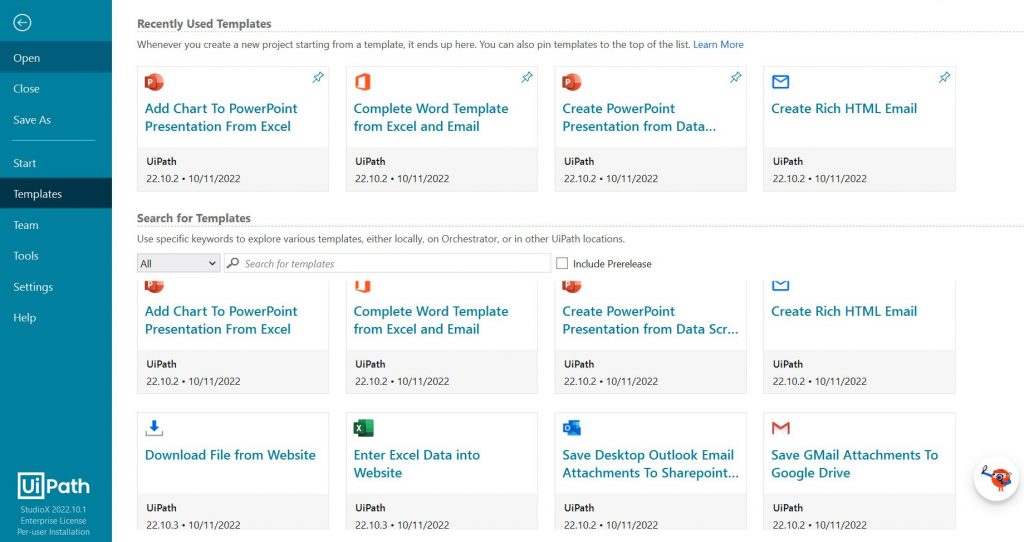Pin the Create PowerPoint Presentation recent template
Screen dimensions: 1024x542
click(x=736, y=78)
